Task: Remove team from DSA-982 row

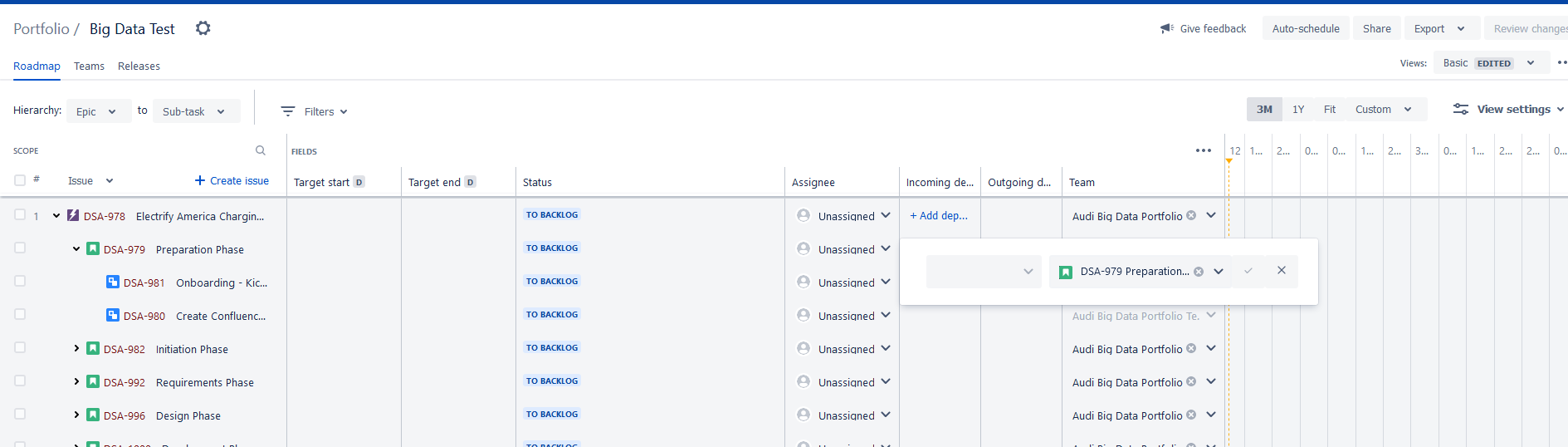Action: pos(1191,348)
